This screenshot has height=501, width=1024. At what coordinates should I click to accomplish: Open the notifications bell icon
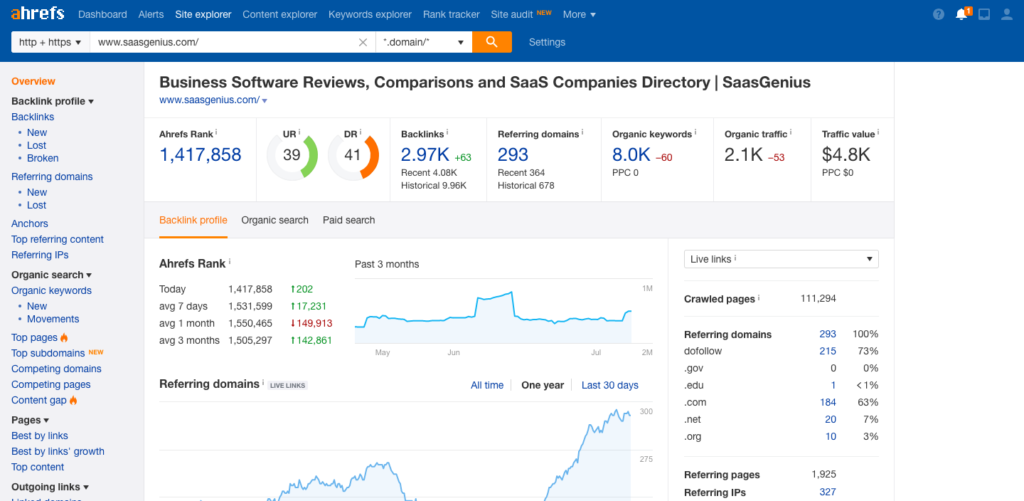pyautogui.click(x=962, y=14)
